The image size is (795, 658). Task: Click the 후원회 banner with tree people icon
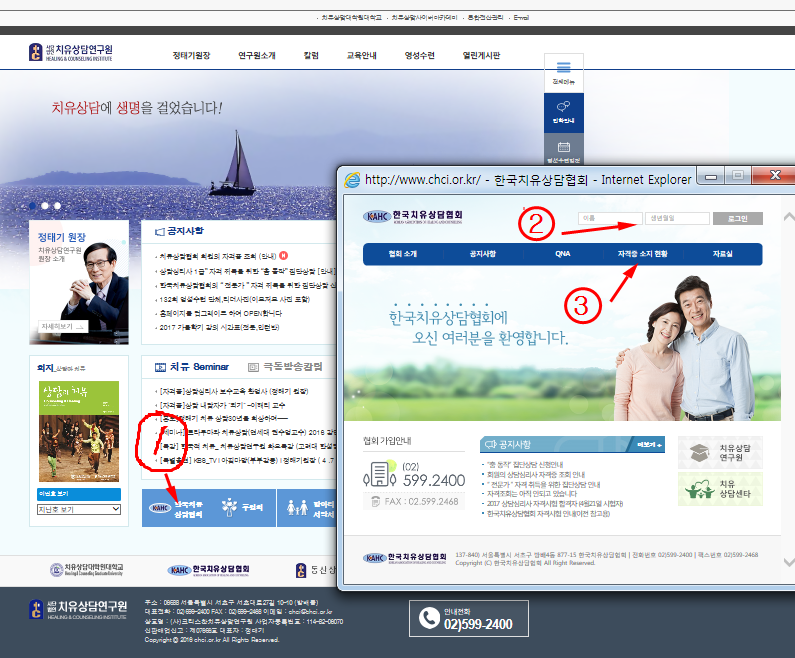click(242, 508)
